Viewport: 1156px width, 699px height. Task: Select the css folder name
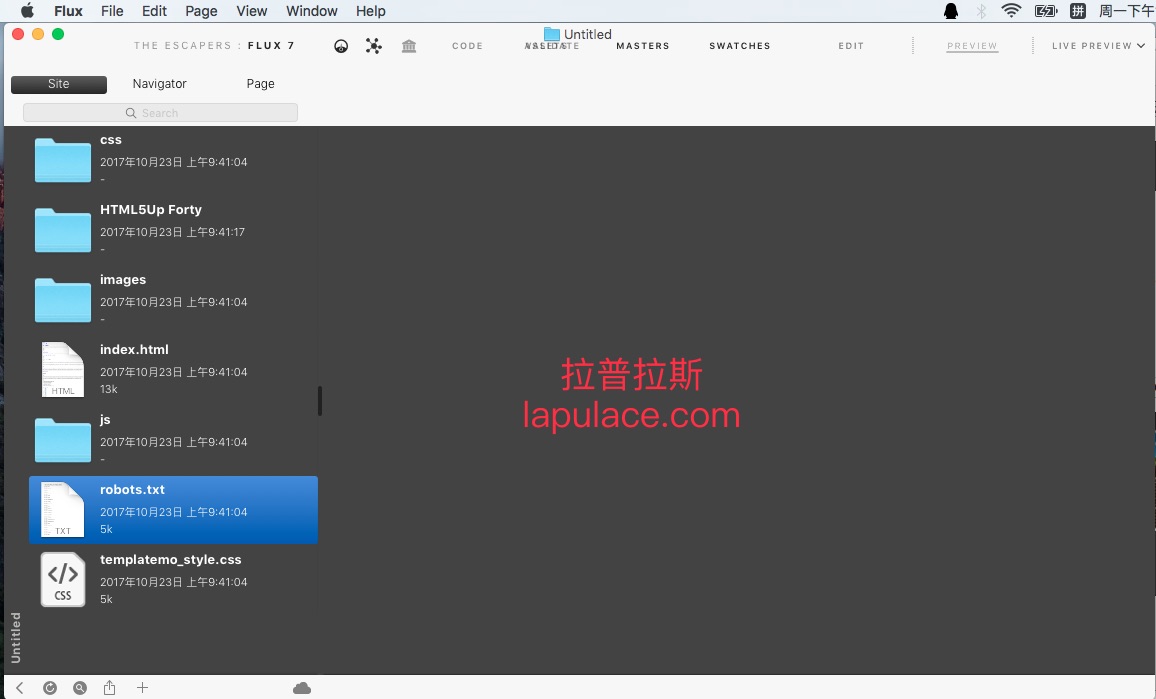click(x=111, y=140)
